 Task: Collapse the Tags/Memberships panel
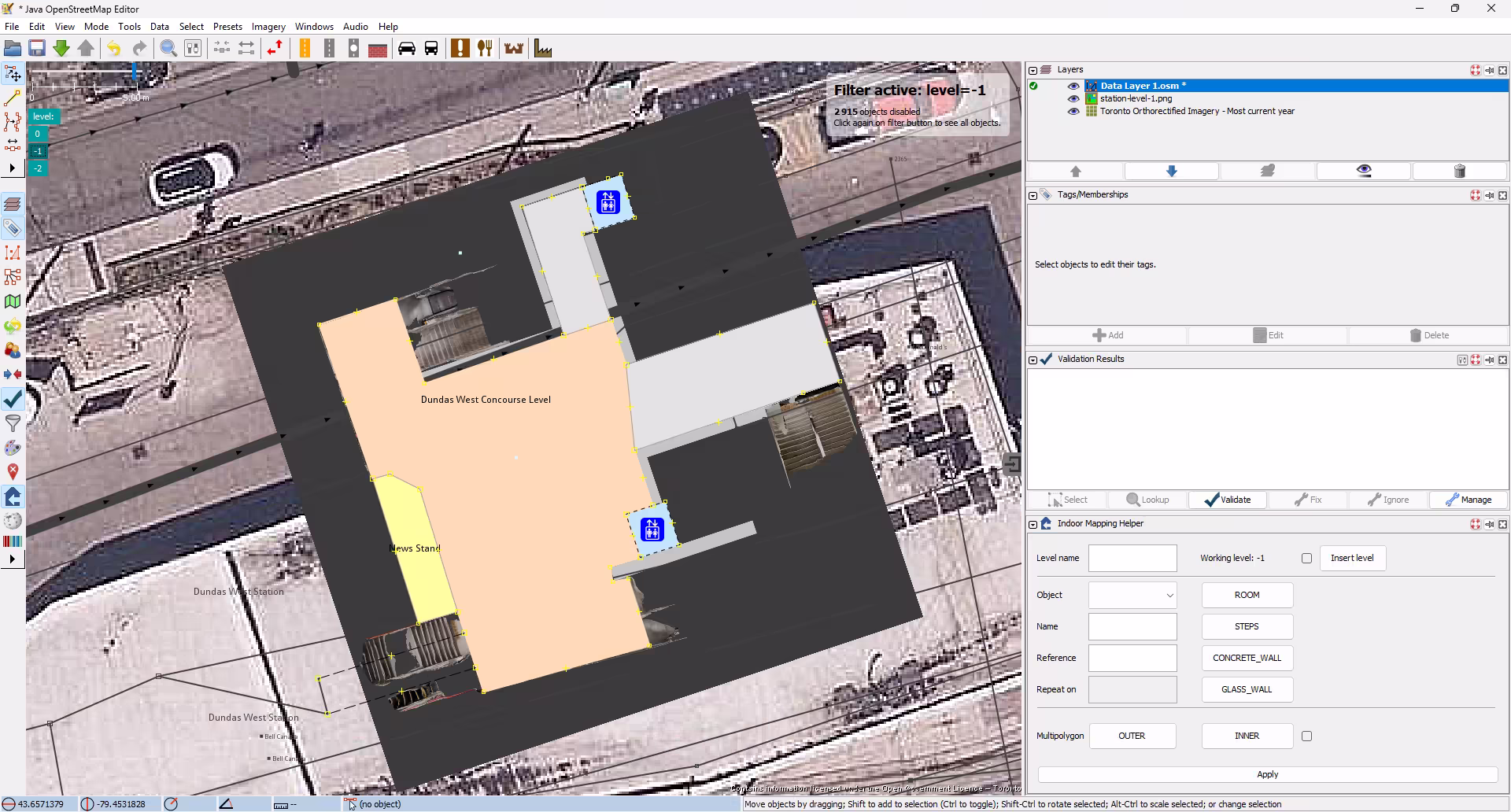click(x=1033, y=195)
